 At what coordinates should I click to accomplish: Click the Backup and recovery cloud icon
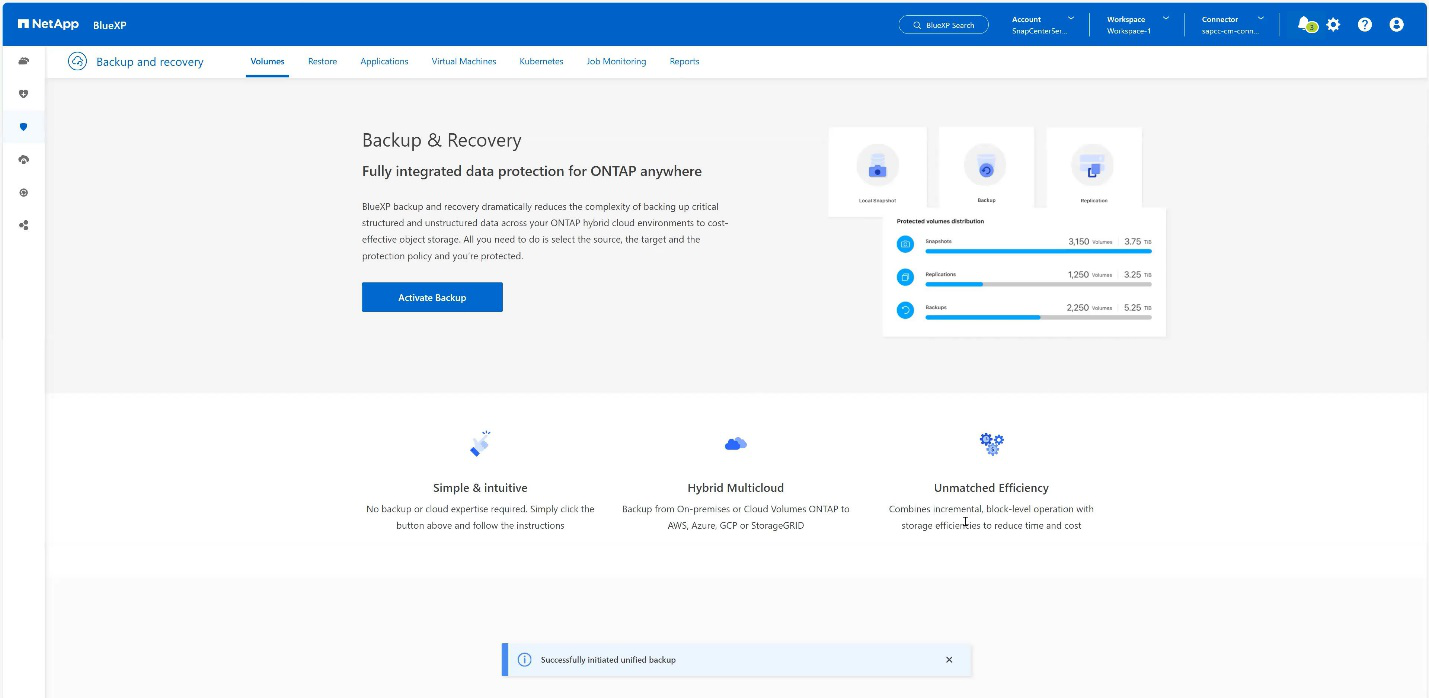click(x=78, y=62)
